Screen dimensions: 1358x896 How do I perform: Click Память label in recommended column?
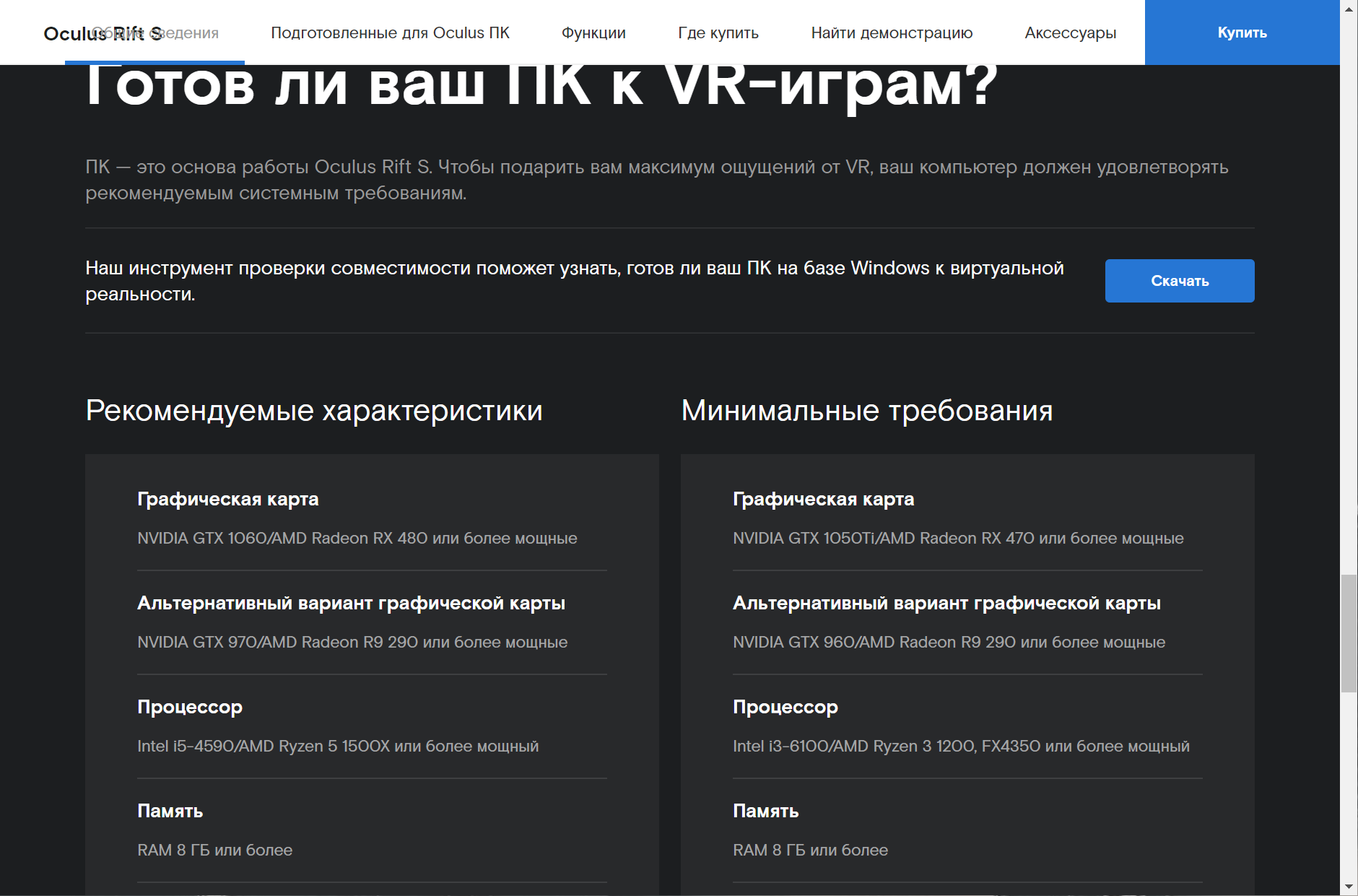(170, 811)
